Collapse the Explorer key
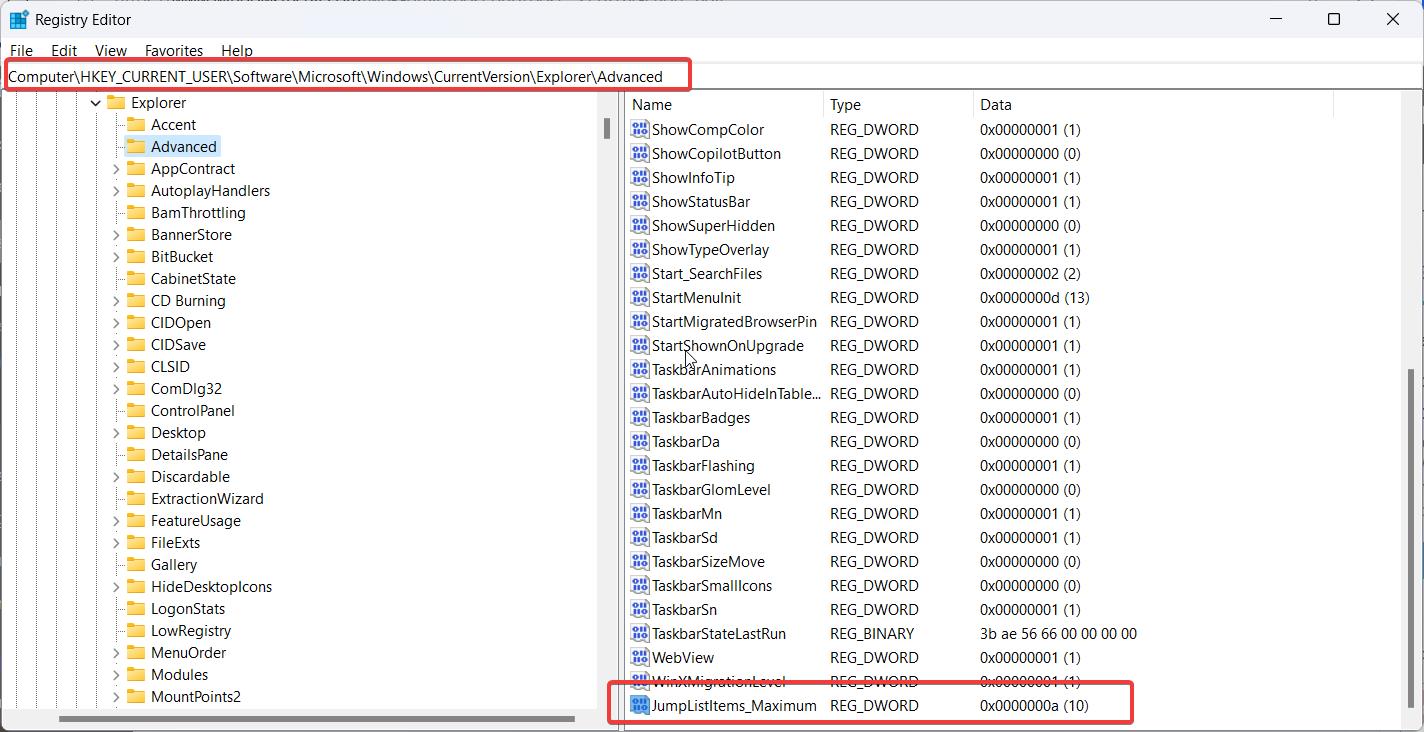This screenshot has height=732, width=1424. click(x=94, y=102)
